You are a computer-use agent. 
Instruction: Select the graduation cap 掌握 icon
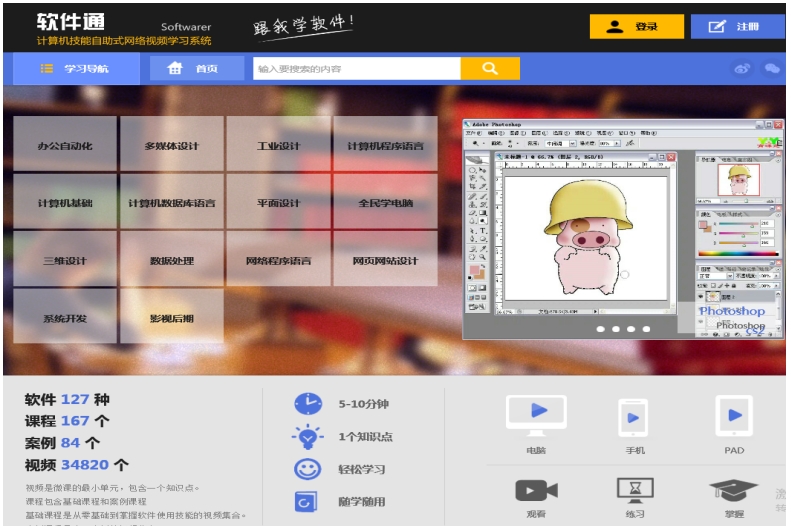point(734,490)
